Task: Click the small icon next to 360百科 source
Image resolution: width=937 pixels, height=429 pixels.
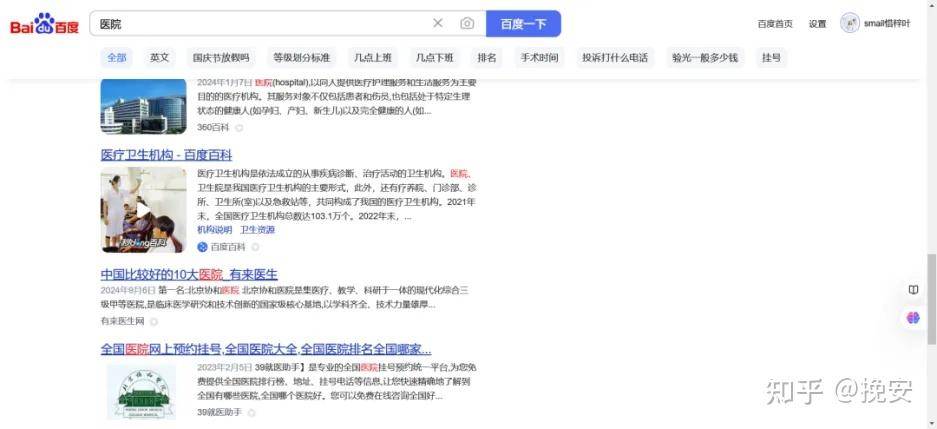Action: tap(239, 127)
